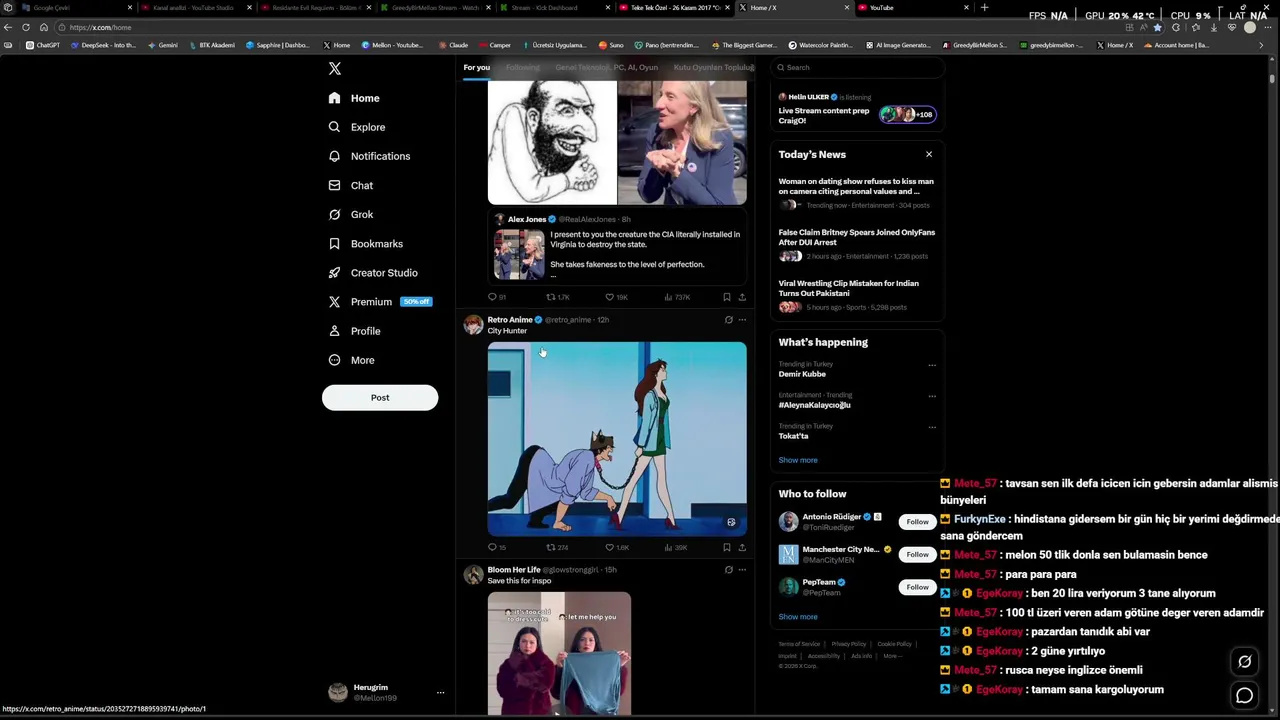Open more options on Retro Anime post
Screen dimensions: 1280x720
(742, 320)
